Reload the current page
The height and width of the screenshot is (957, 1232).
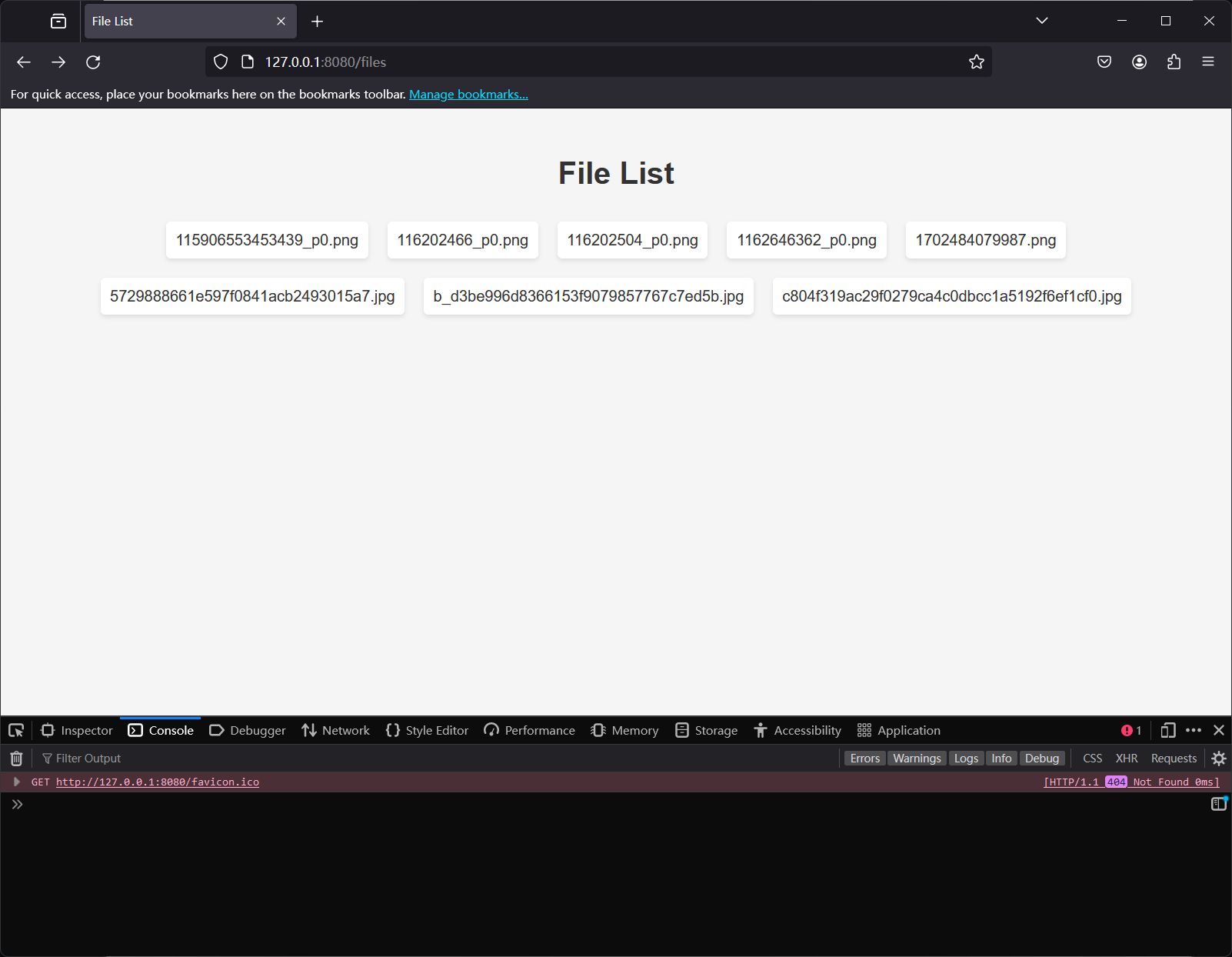pos(93,62)
